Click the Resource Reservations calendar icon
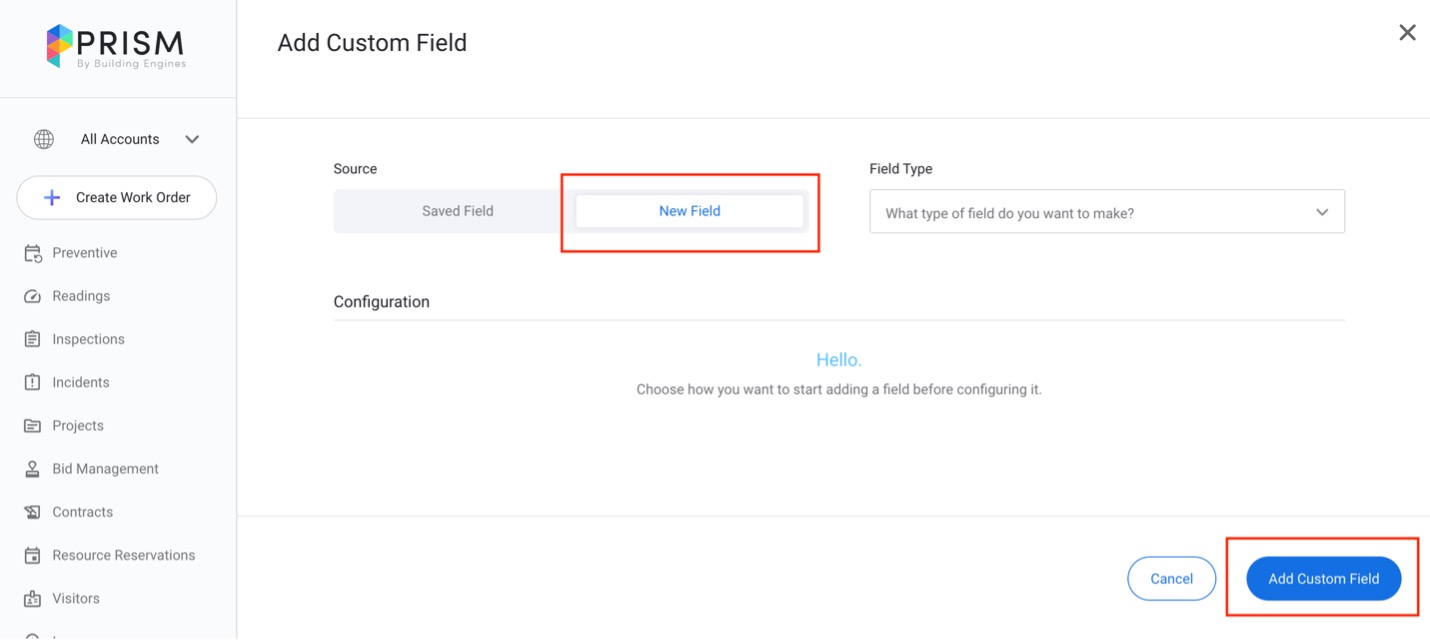This screenshot has height=641, width=1430. (x=33, y=555)
